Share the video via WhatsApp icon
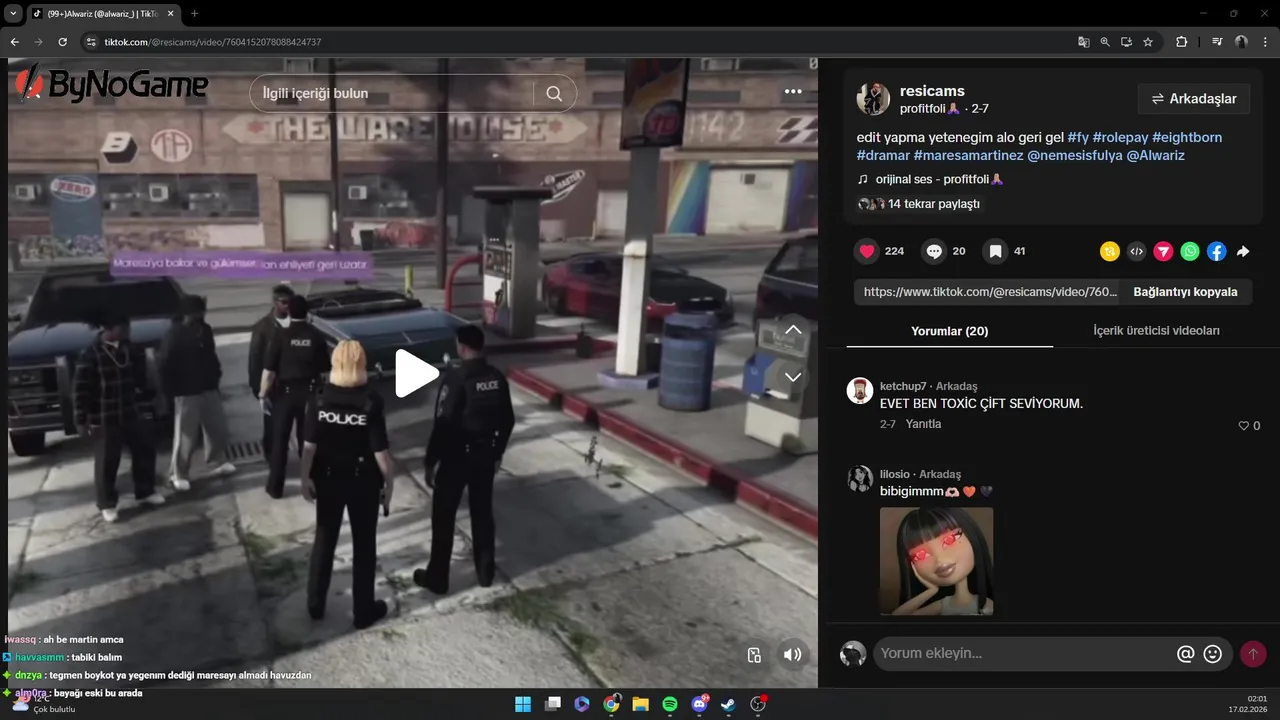 [1189, 252]
